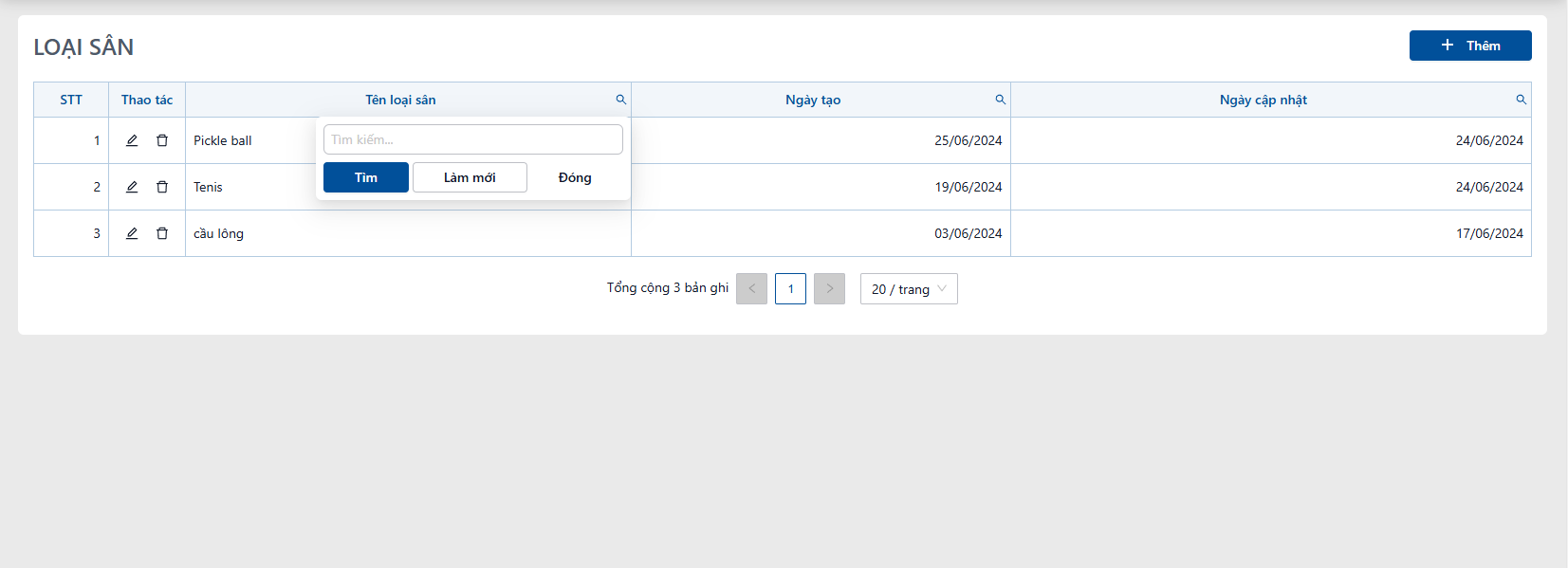Screen dimensions: 1568x568
Task: Delete the cầu lông entry
Action: 162,233
